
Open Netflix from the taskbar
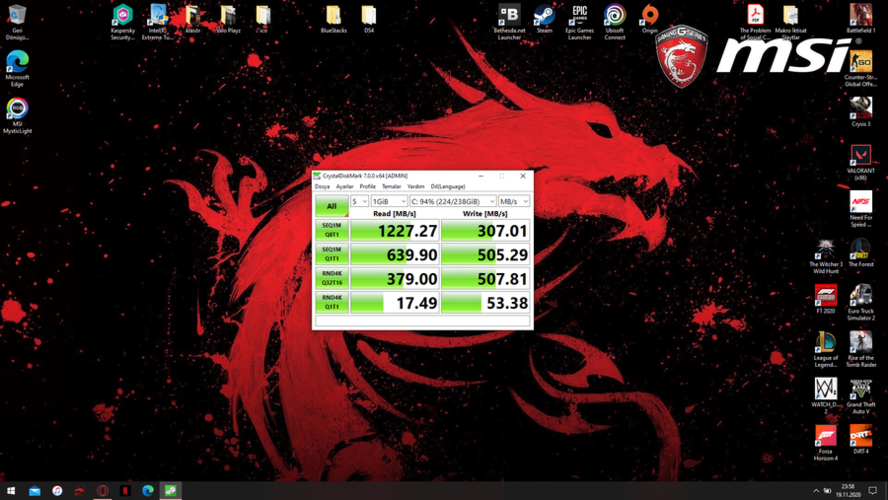pos(125,490)
